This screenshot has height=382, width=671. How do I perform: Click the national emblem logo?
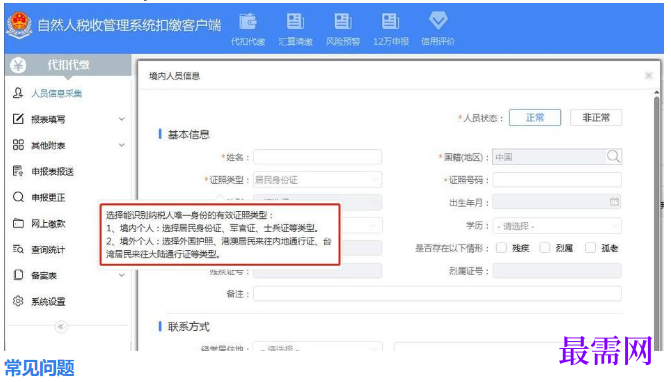19,25
